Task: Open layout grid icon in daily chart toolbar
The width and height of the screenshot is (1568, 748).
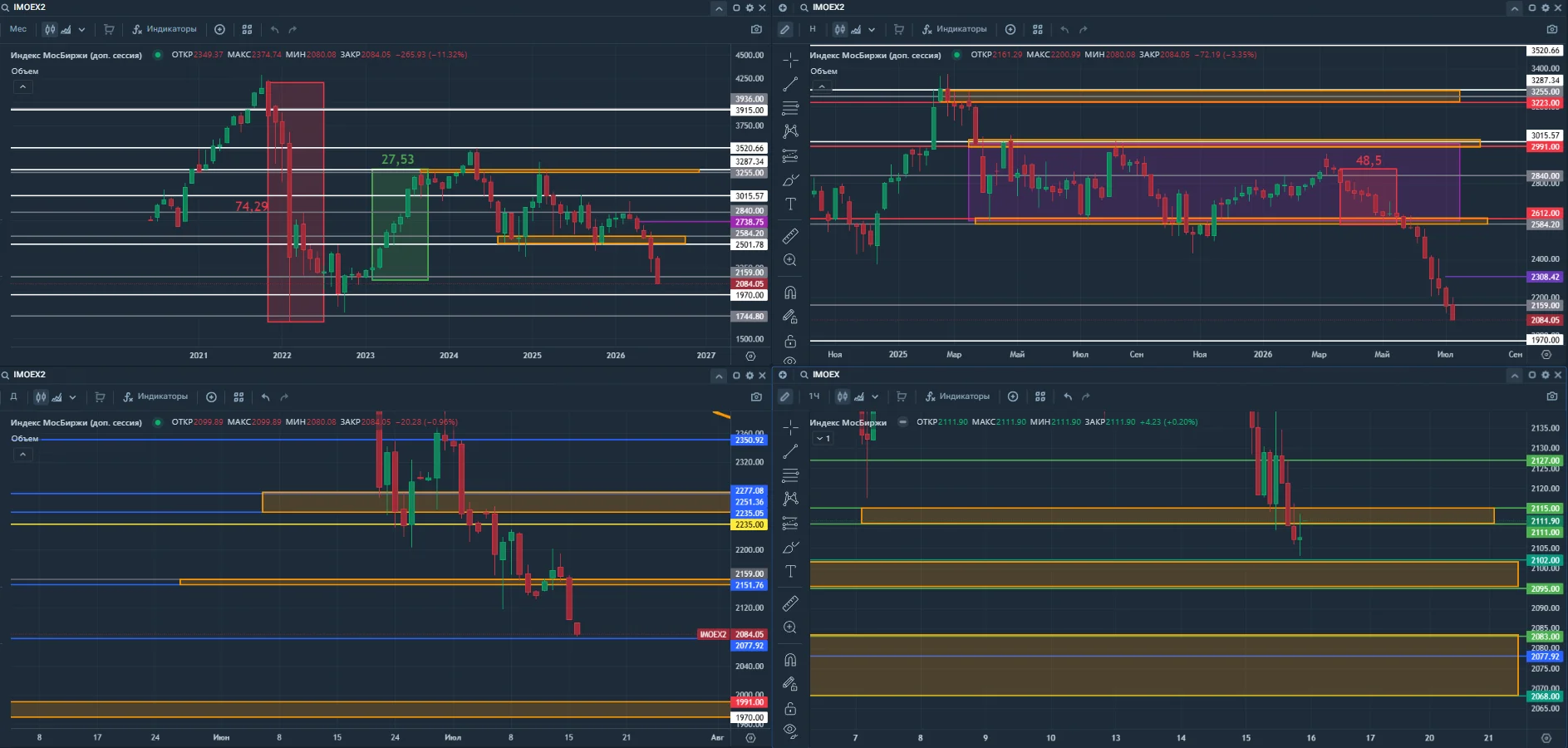Action: point(238,396)
